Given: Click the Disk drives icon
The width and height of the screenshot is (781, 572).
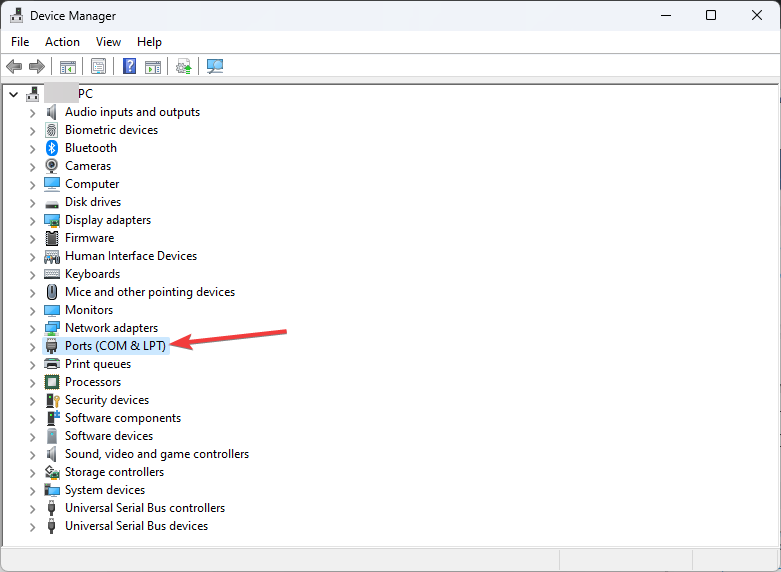Looking at the screenshot, I should (x=52, y=203).
